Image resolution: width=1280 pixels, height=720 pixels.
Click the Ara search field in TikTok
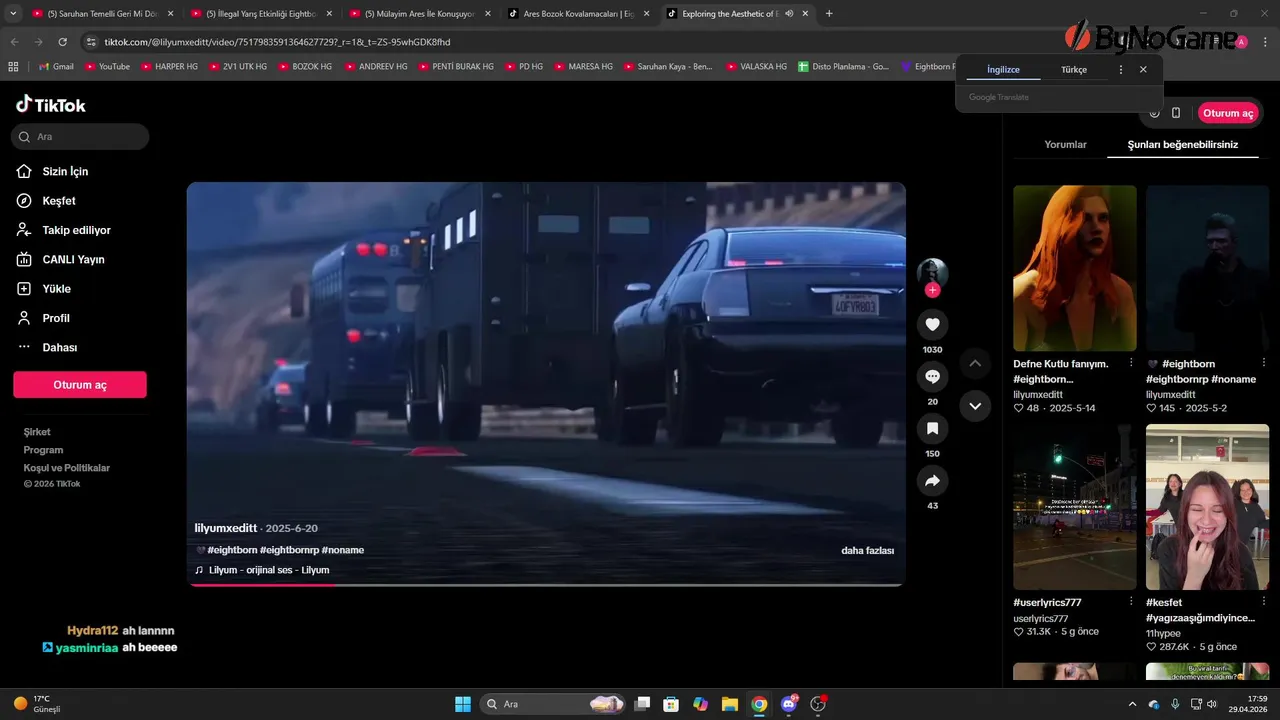tap(80, 136)
